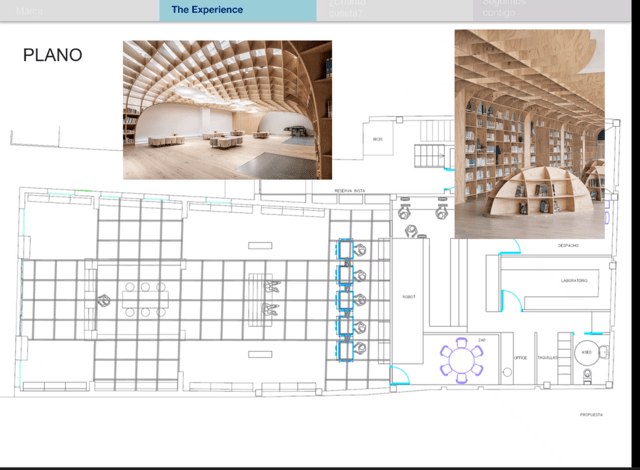This screenshot has height=470, width=640.
Task: Click the hexagonal figure left of table
Action: [101, 299]
